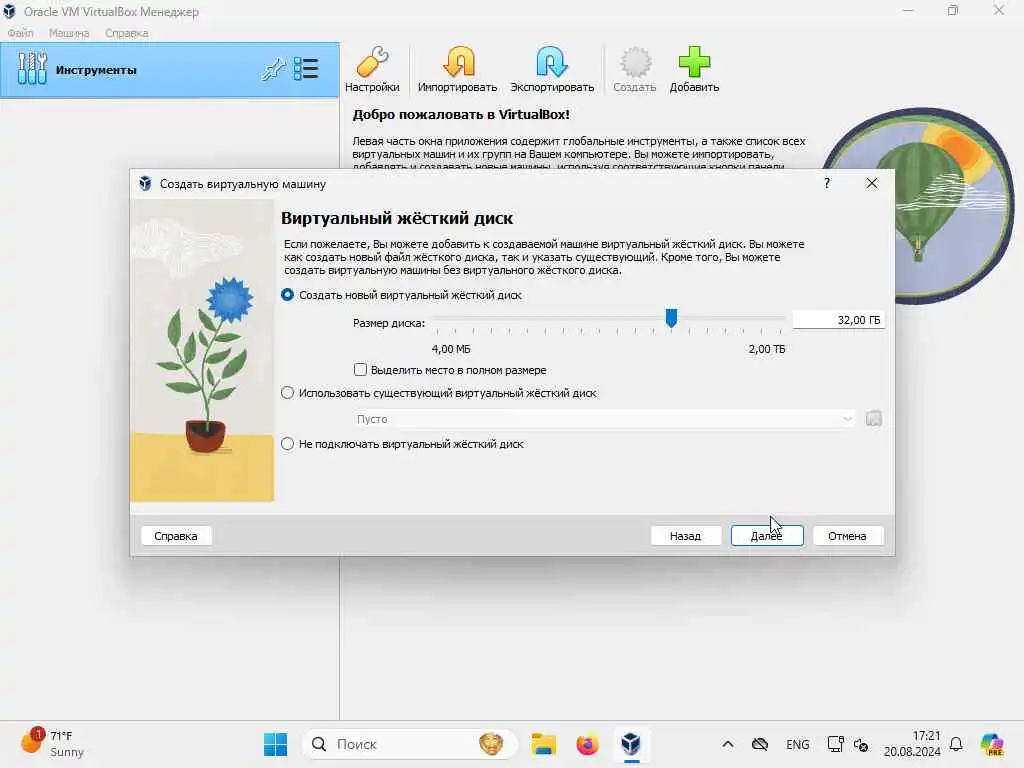Click the Далее button
1024x768 pixels.
[767, 536]
